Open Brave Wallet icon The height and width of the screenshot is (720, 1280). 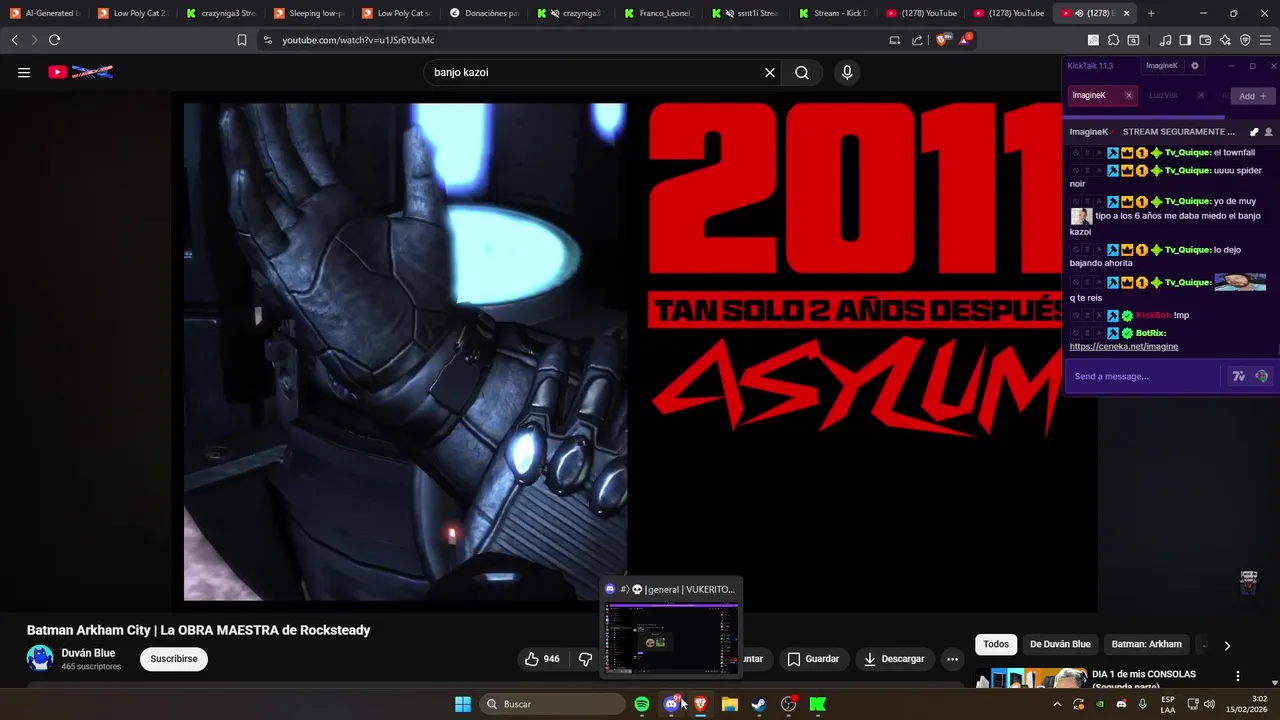coord(1205,40)
